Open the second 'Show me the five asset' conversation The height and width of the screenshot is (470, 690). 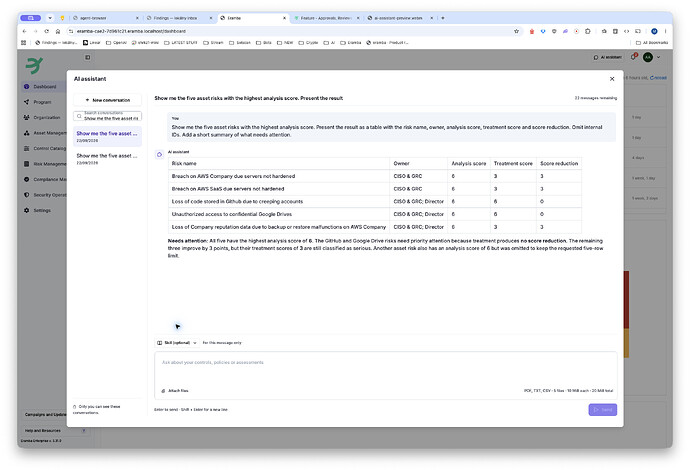pos(107,159)
